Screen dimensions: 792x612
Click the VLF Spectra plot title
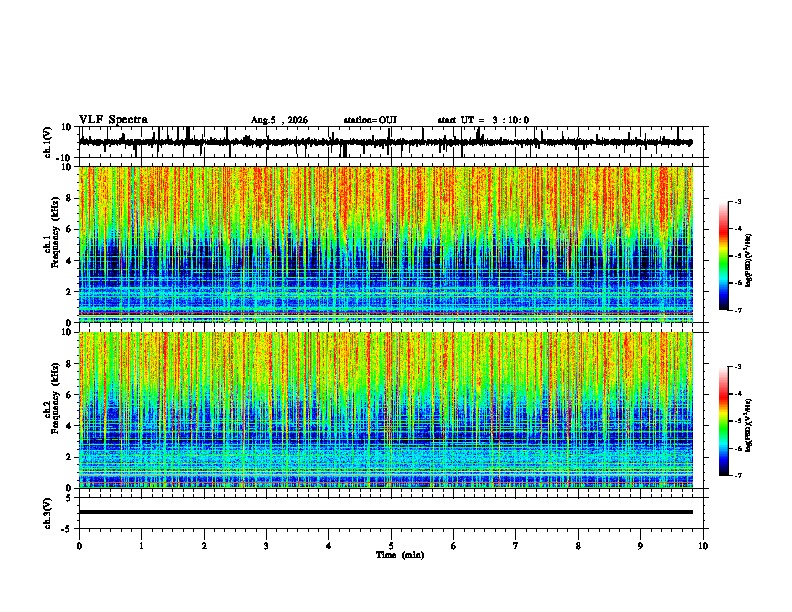pos(113,120)
